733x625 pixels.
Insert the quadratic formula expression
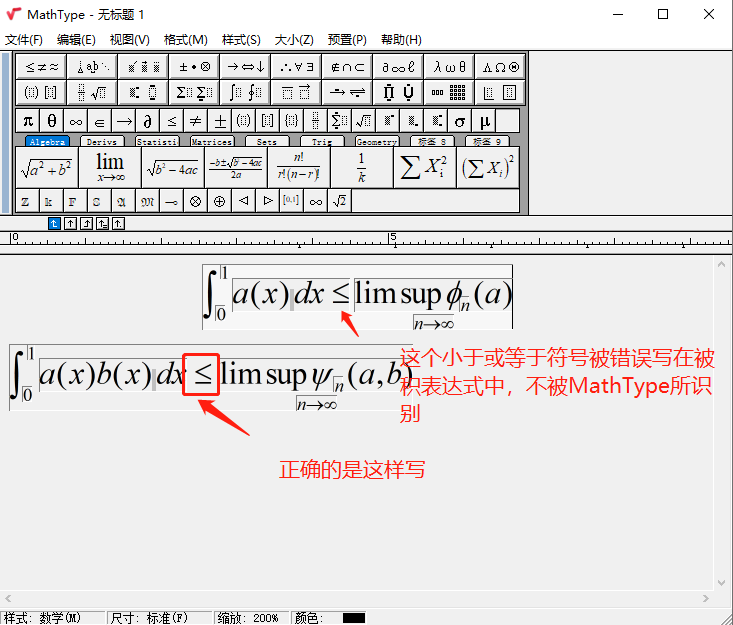pyautogui.click(x=236, y=167)
